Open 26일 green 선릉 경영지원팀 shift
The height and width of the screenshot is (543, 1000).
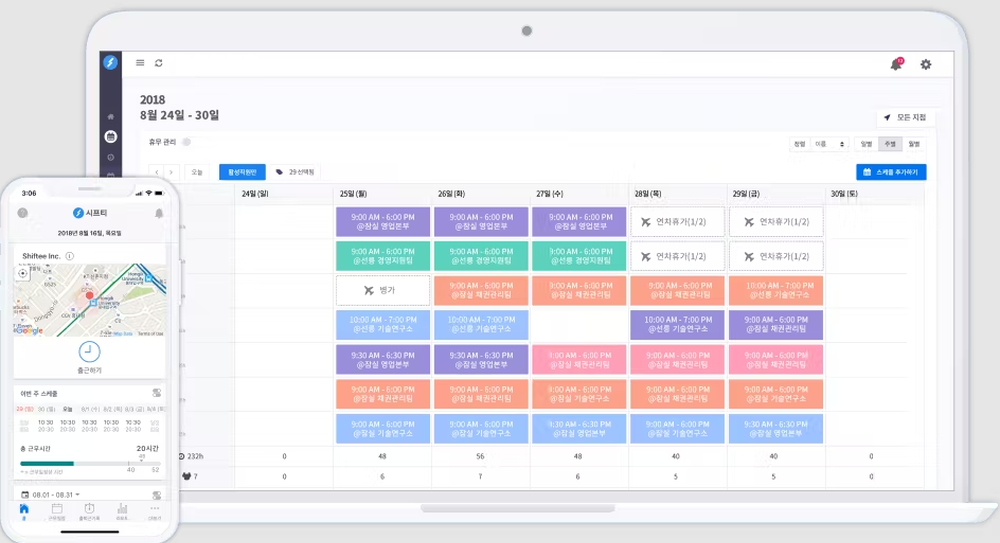tap(481, 256)
